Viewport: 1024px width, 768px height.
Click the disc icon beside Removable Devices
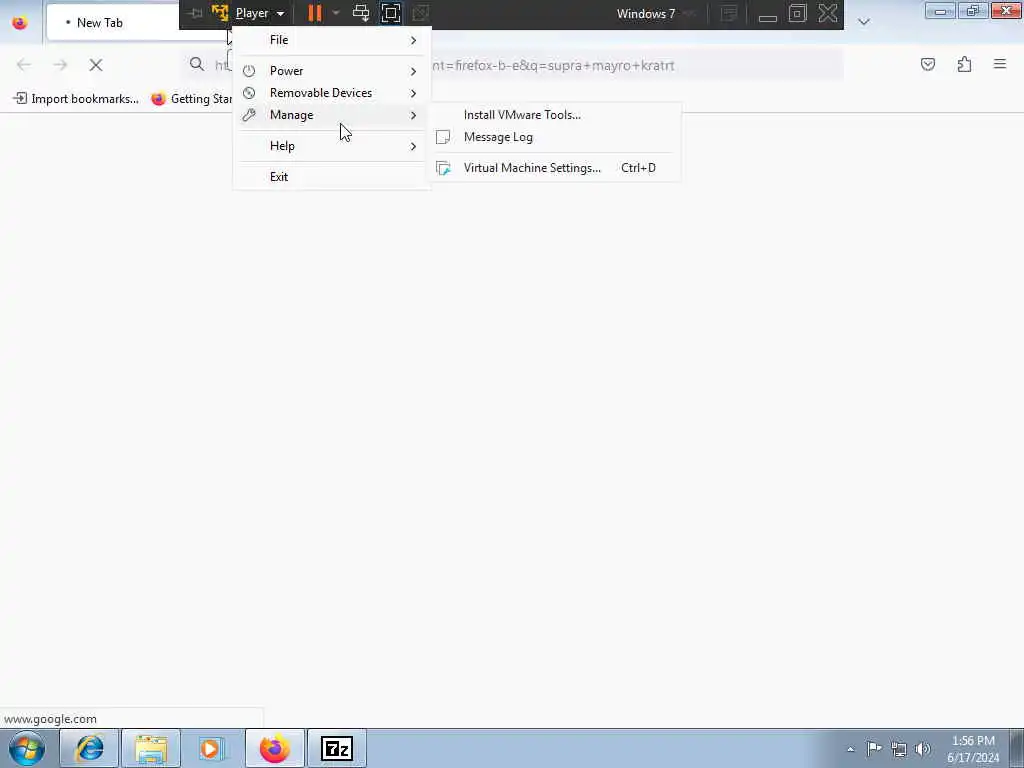pos(249,93)
